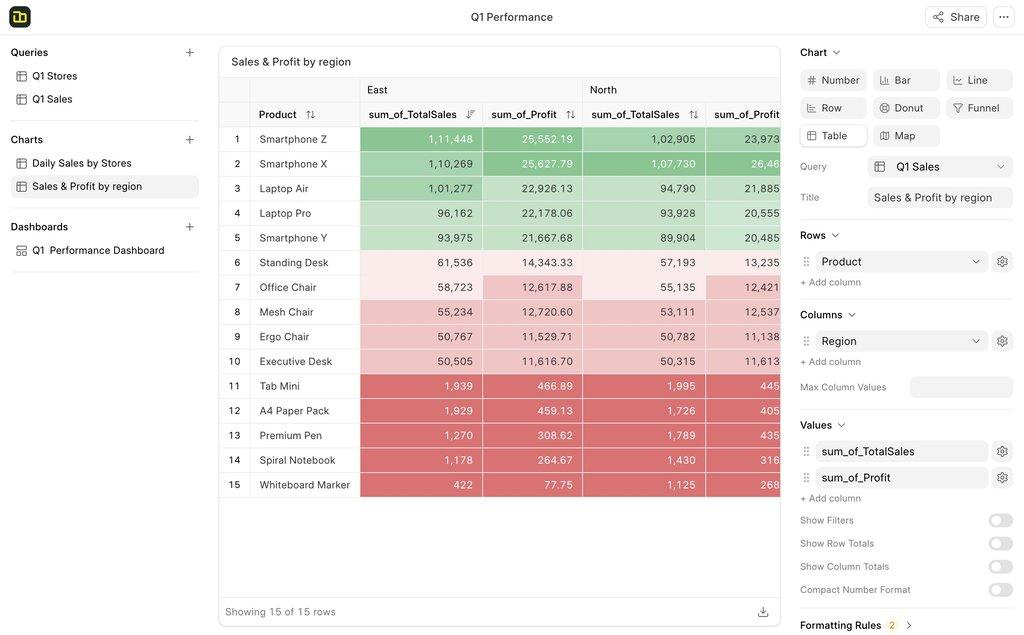Enable the Show Filters toggle
The width and height of the screenshot is (1024, 635).
tap(1000, 521)
